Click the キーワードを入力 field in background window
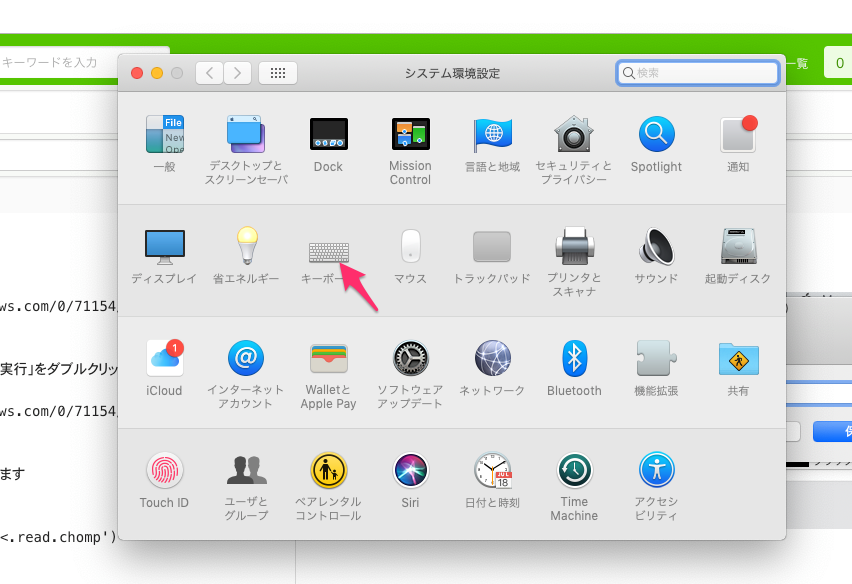This screenshot has width=852, height=584. 59,63
